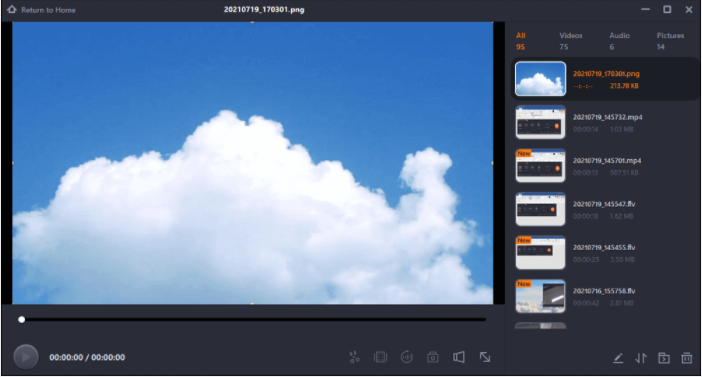Click the file name 20210719_170301.png in the list
Image resolution: width=702 pixels, height=377 pixels.
pyautogui.click(x=606, y=73)
